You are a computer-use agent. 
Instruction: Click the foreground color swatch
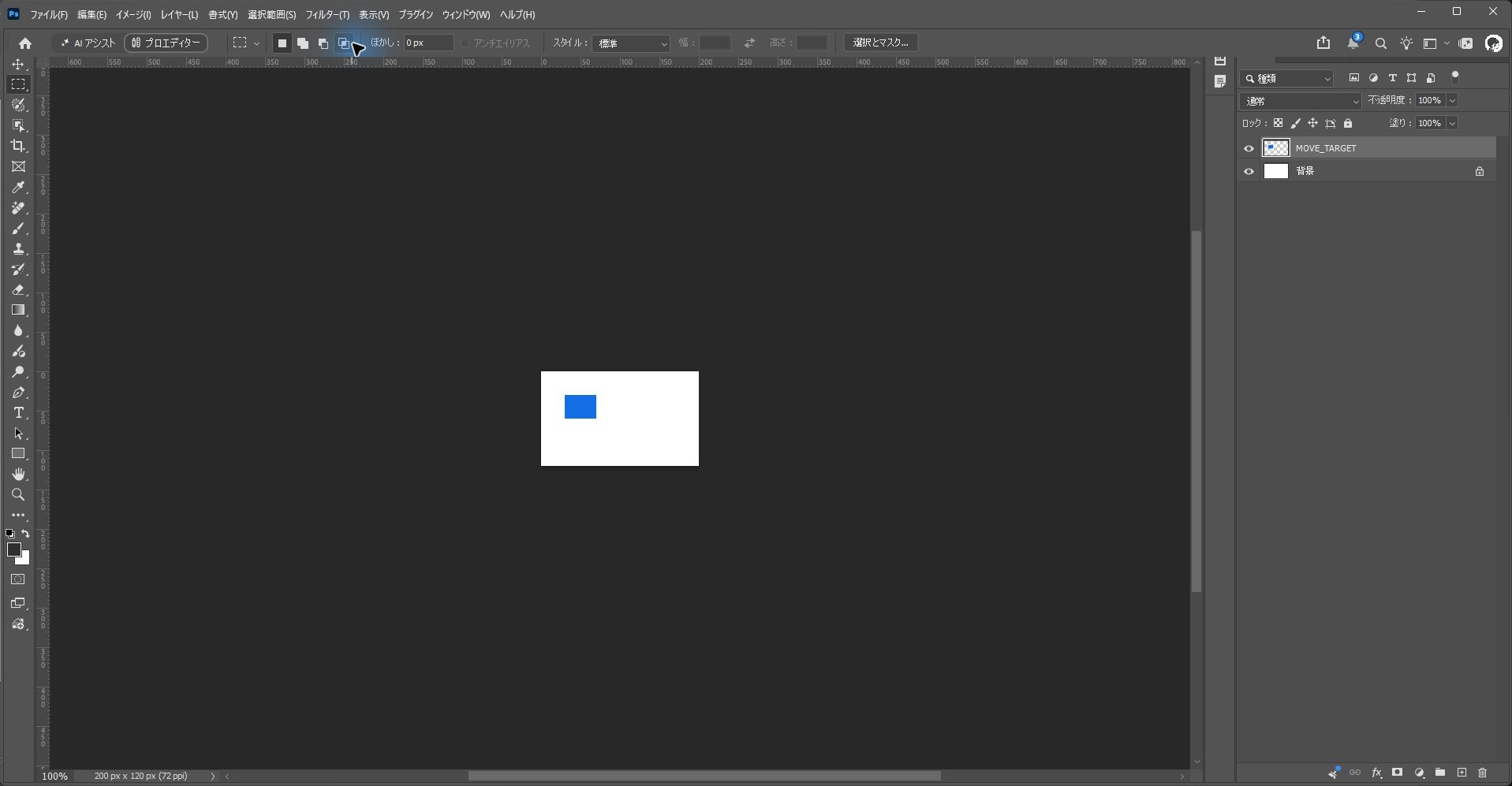pyautogui.click(x=14, y=549)
